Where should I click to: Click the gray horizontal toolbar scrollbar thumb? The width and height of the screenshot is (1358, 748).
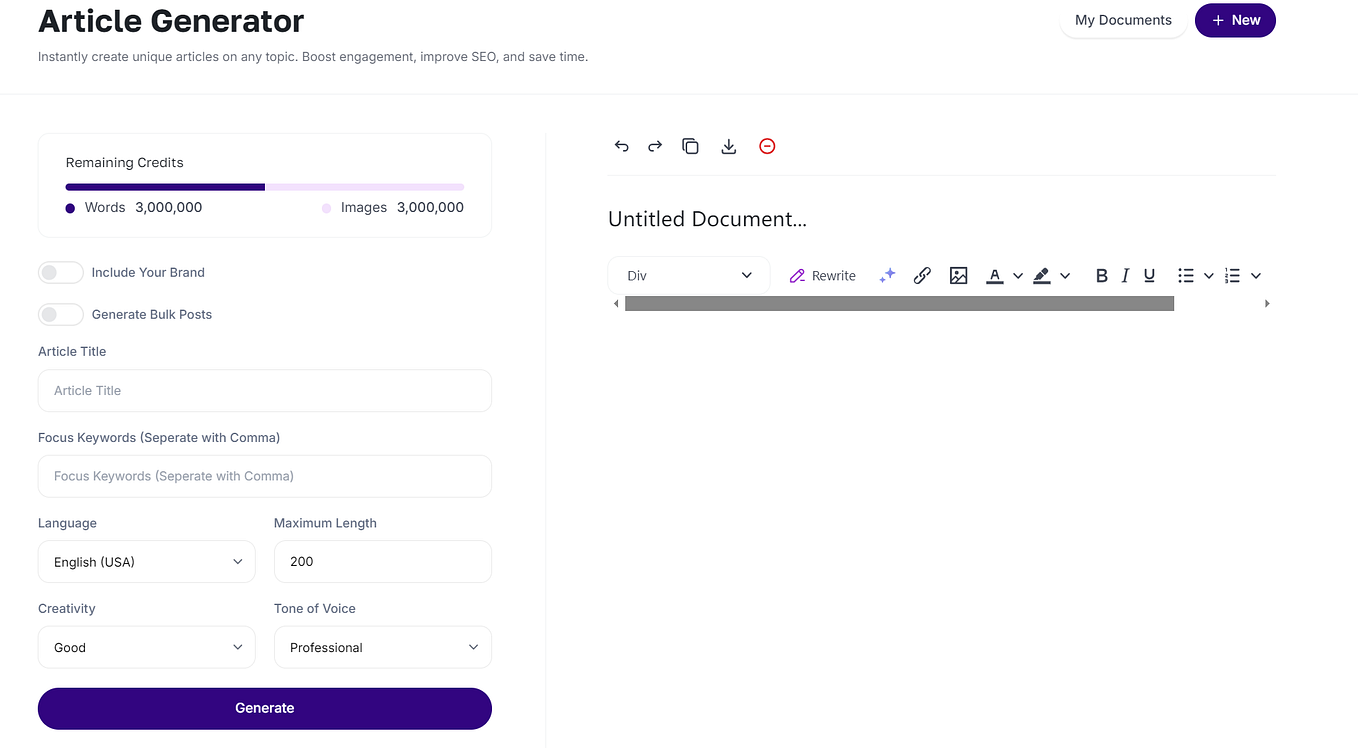click(899, 303)
